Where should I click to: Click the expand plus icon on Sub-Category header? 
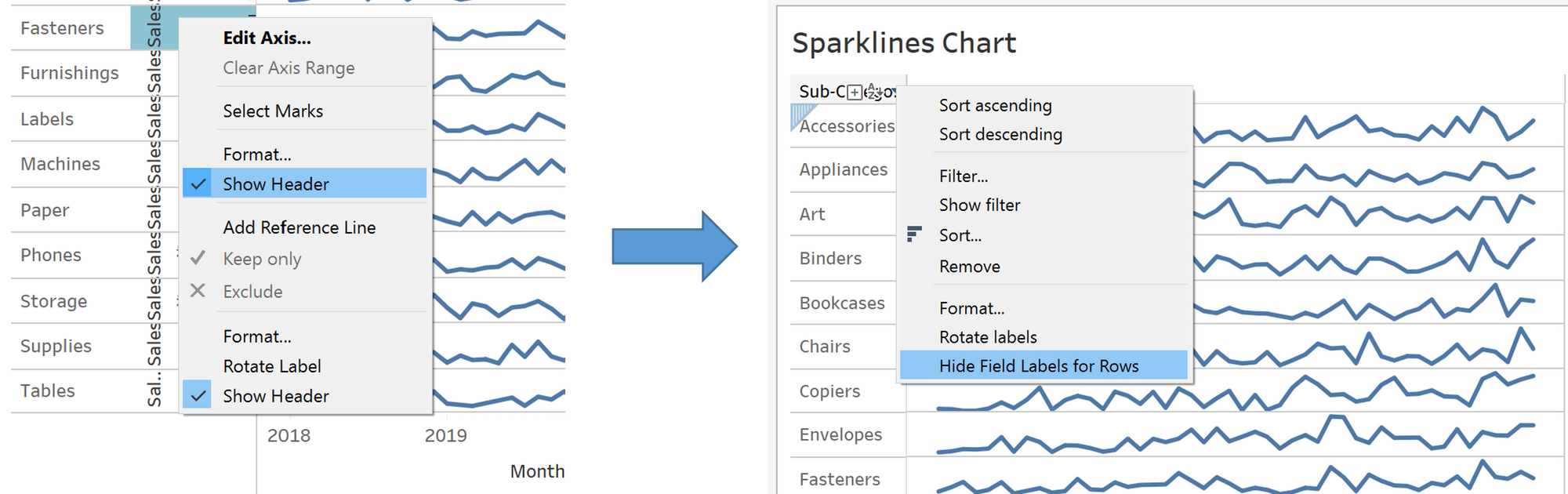(855, 92)
